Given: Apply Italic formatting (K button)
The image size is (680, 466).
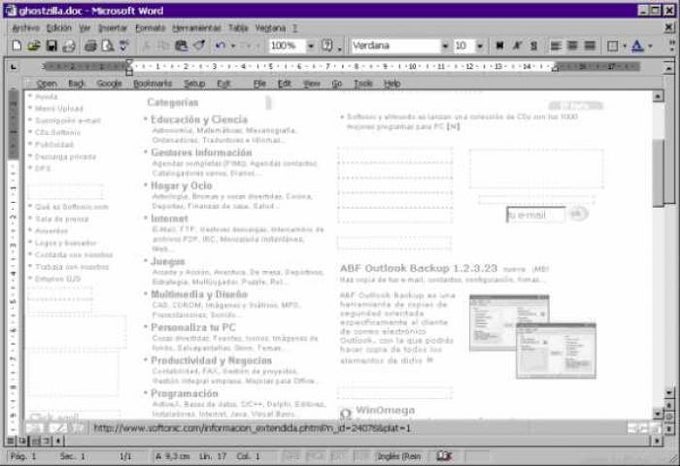Looking at the screenshot, I should (x=517, y=46).
